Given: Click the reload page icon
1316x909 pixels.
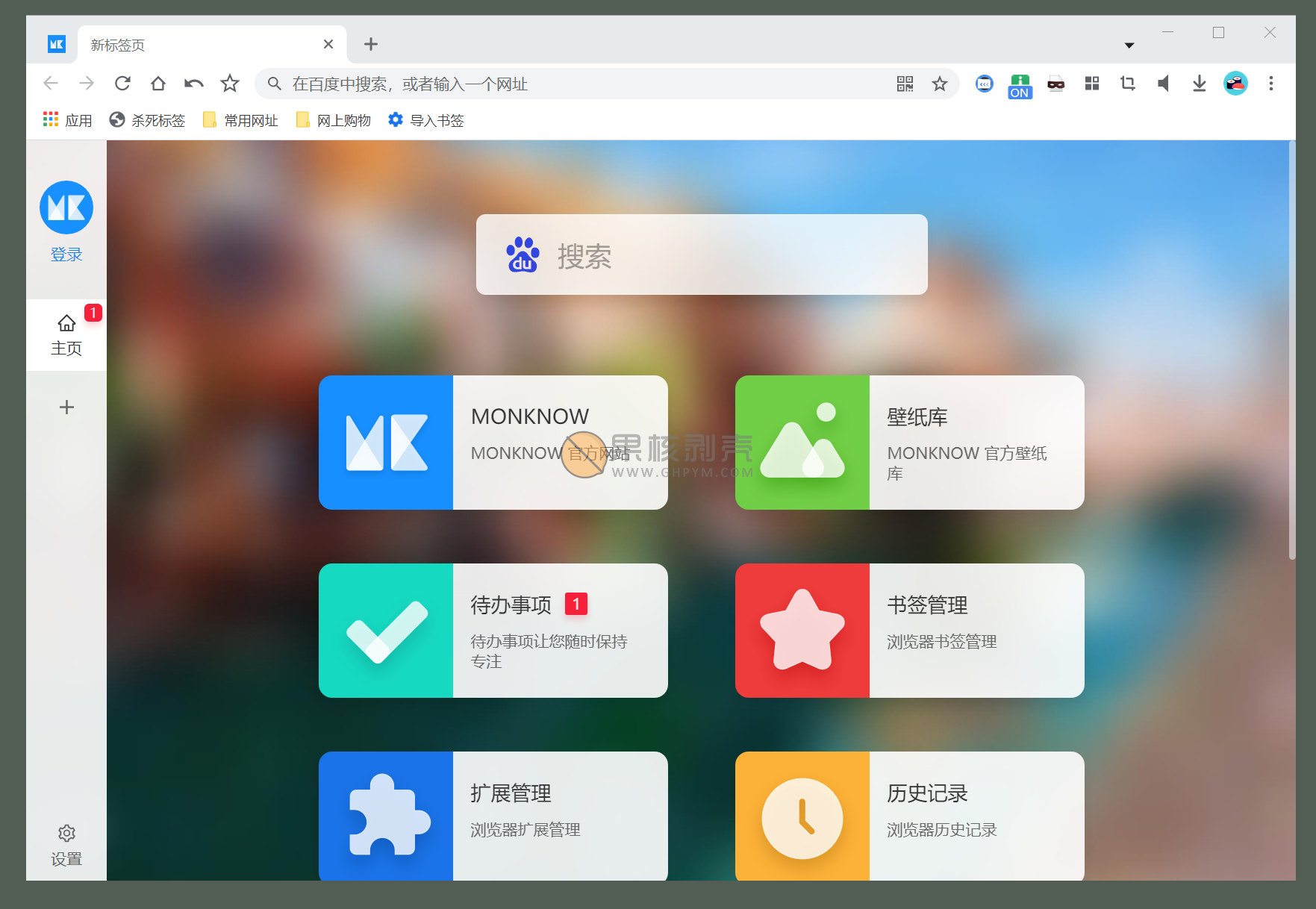Looking at the screenshot, I should click(x=122, y=84).
